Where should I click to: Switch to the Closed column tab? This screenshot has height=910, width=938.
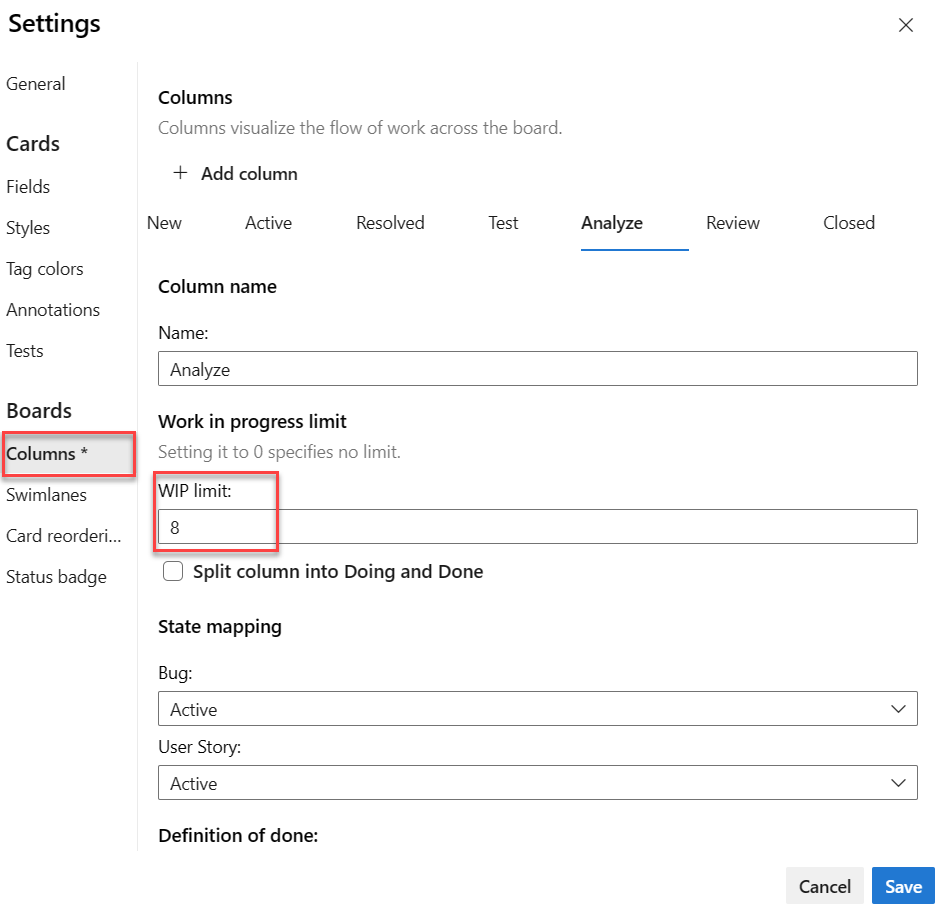(849, 223)
